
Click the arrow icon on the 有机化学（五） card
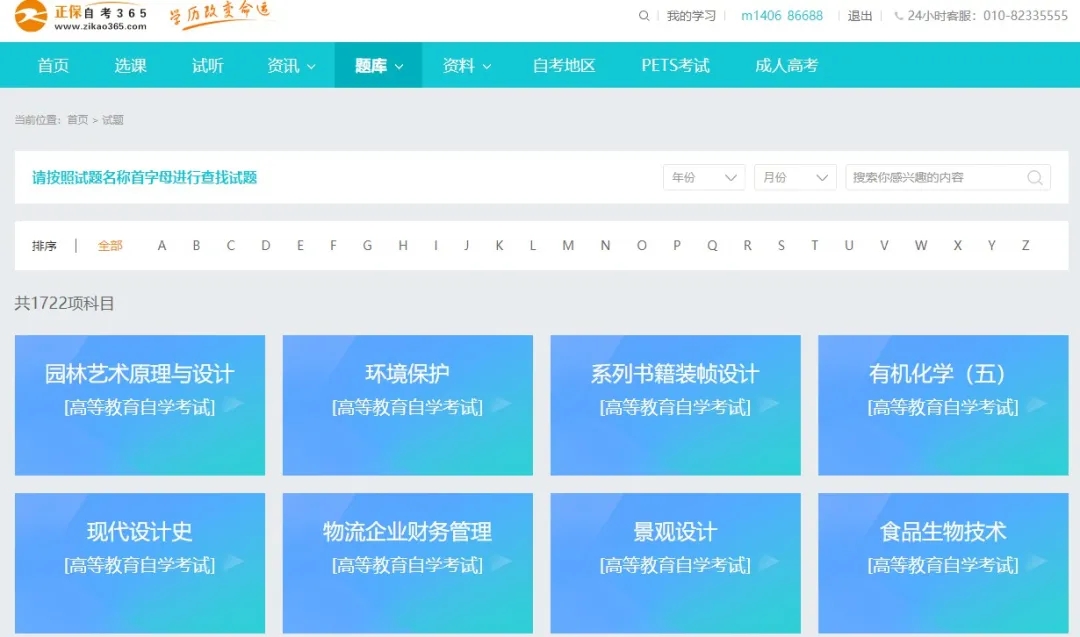pos(1034,406)
